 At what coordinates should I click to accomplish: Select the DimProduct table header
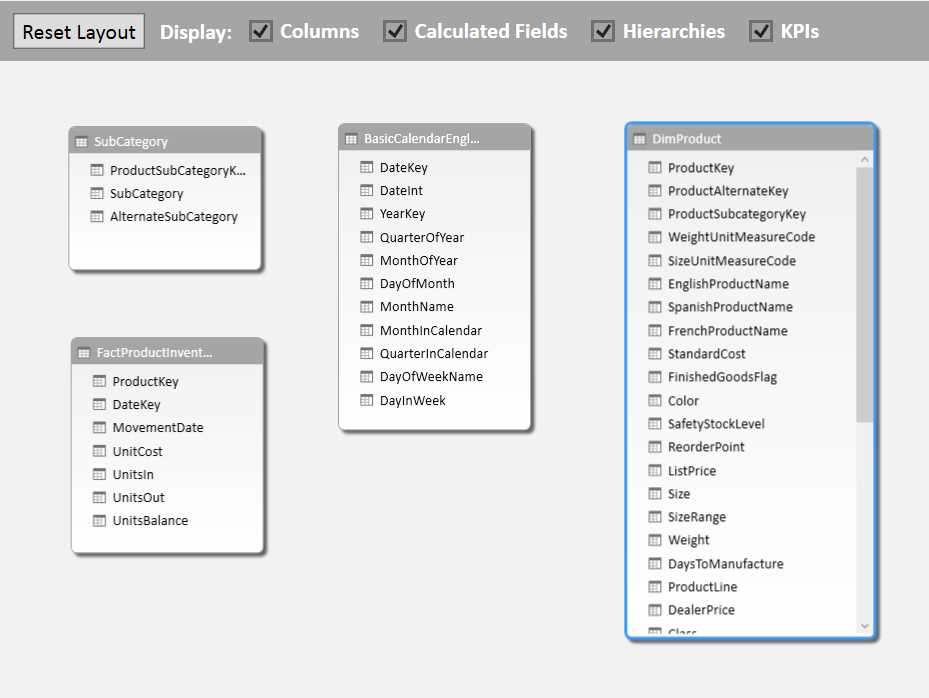click(x=751, y=139)
